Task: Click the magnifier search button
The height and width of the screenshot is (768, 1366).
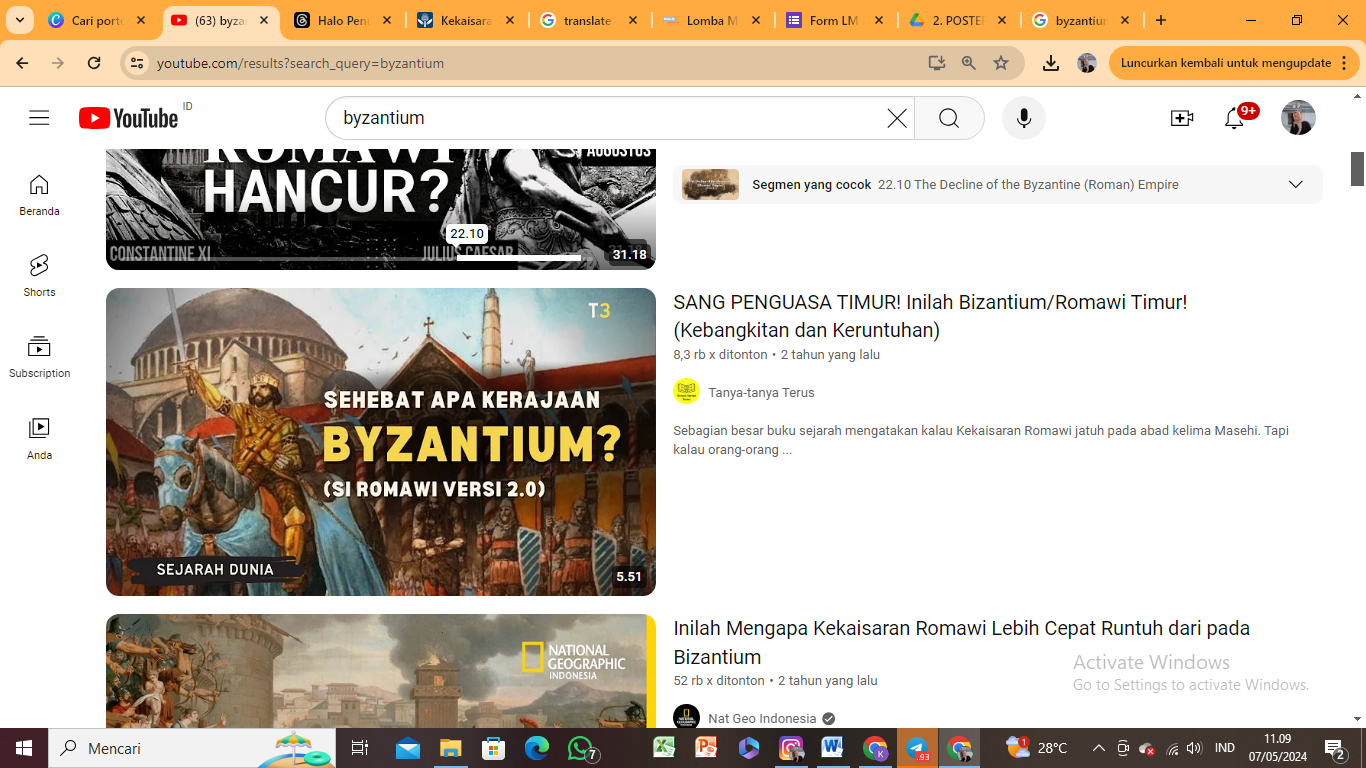Action: coord(949,118)
